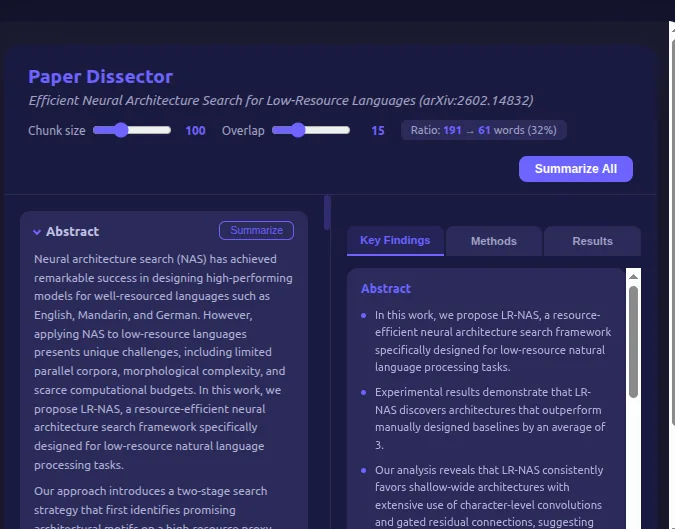675x529 pixels.
Task: Click the 'Experimental results demonstrate' bullet
Action: pyautogui.click(x=490, y=418)
